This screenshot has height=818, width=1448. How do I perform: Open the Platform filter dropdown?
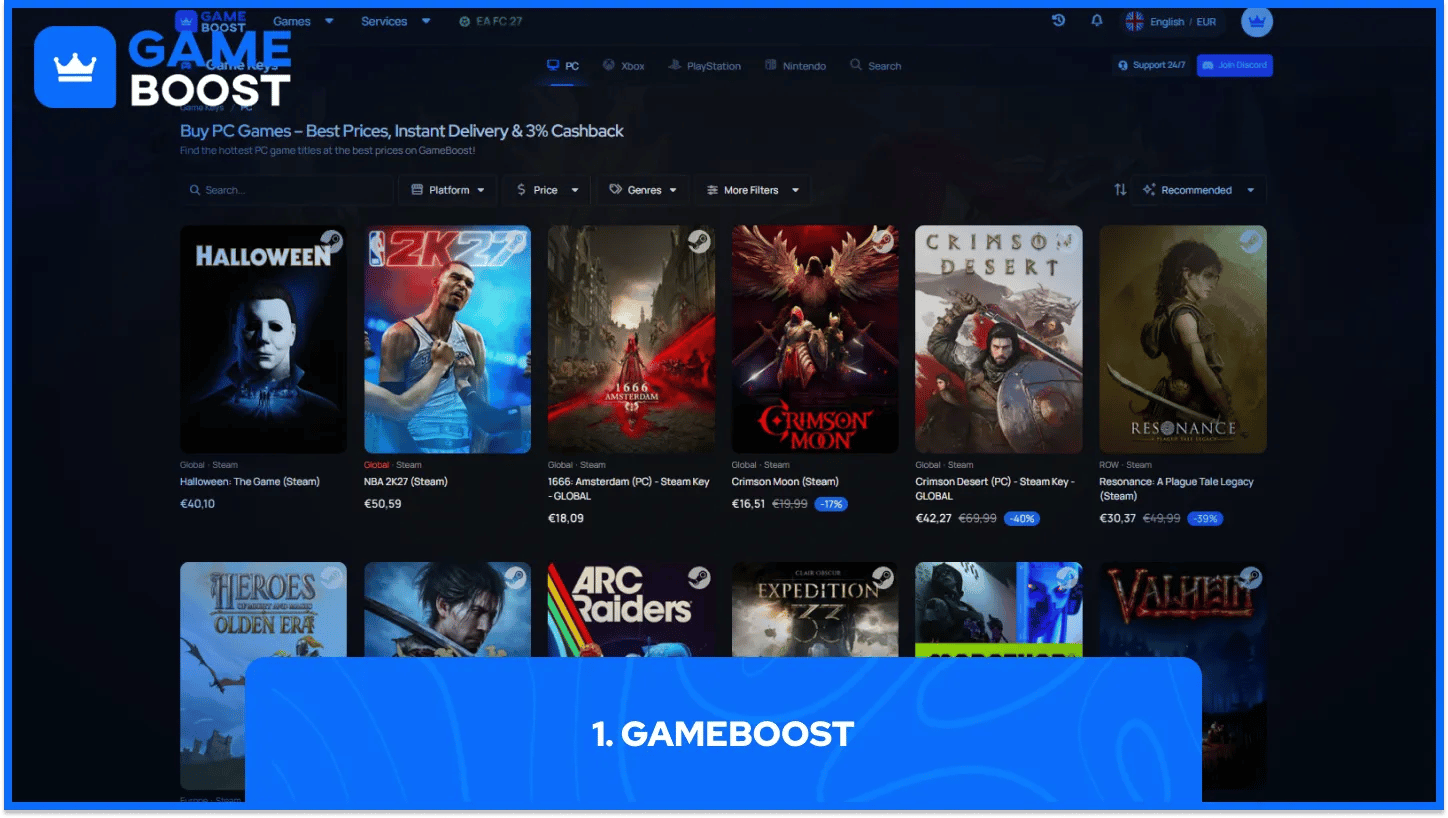448,190
